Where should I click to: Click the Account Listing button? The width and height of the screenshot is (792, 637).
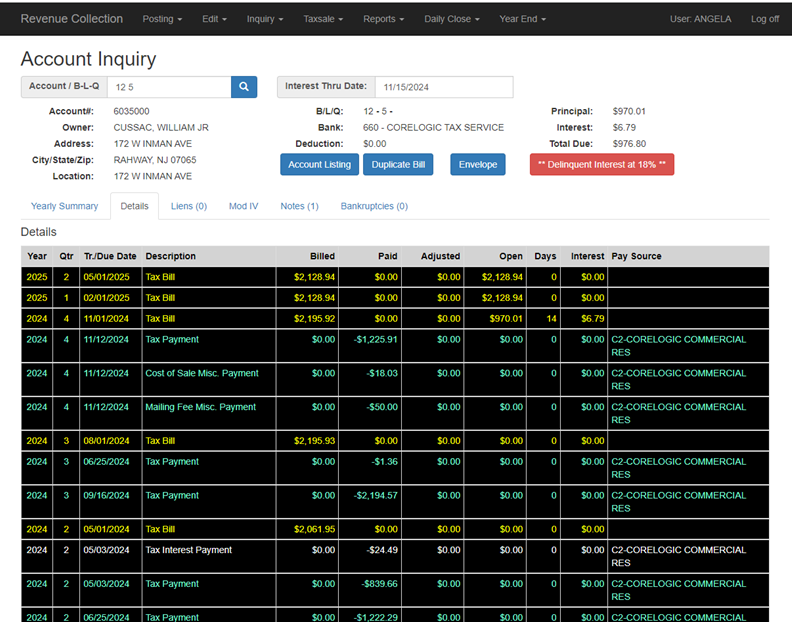pyautogui.click(x=320, y=165)
